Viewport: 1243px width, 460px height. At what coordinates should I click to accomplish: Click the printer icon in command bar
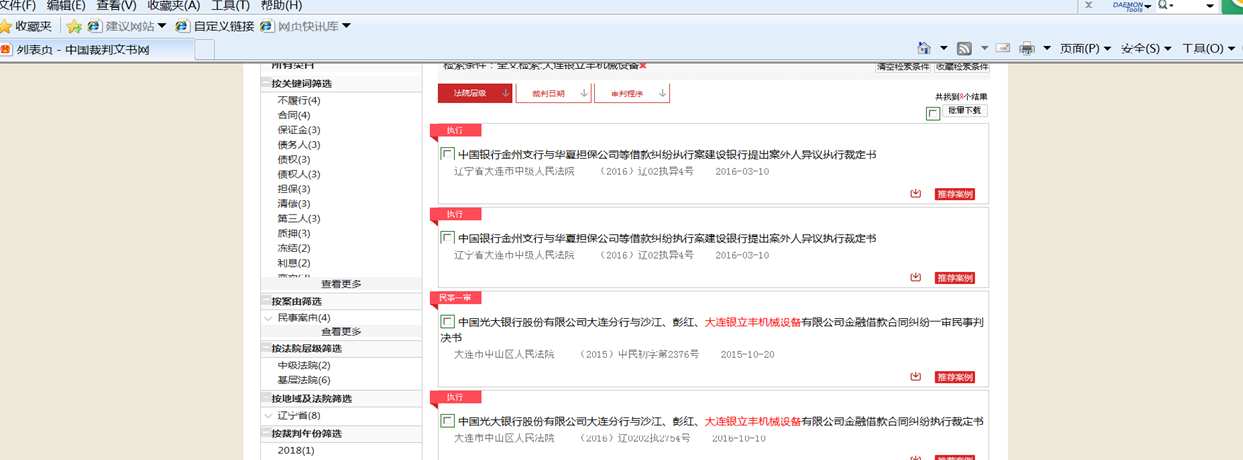[x=1027, y=48]
